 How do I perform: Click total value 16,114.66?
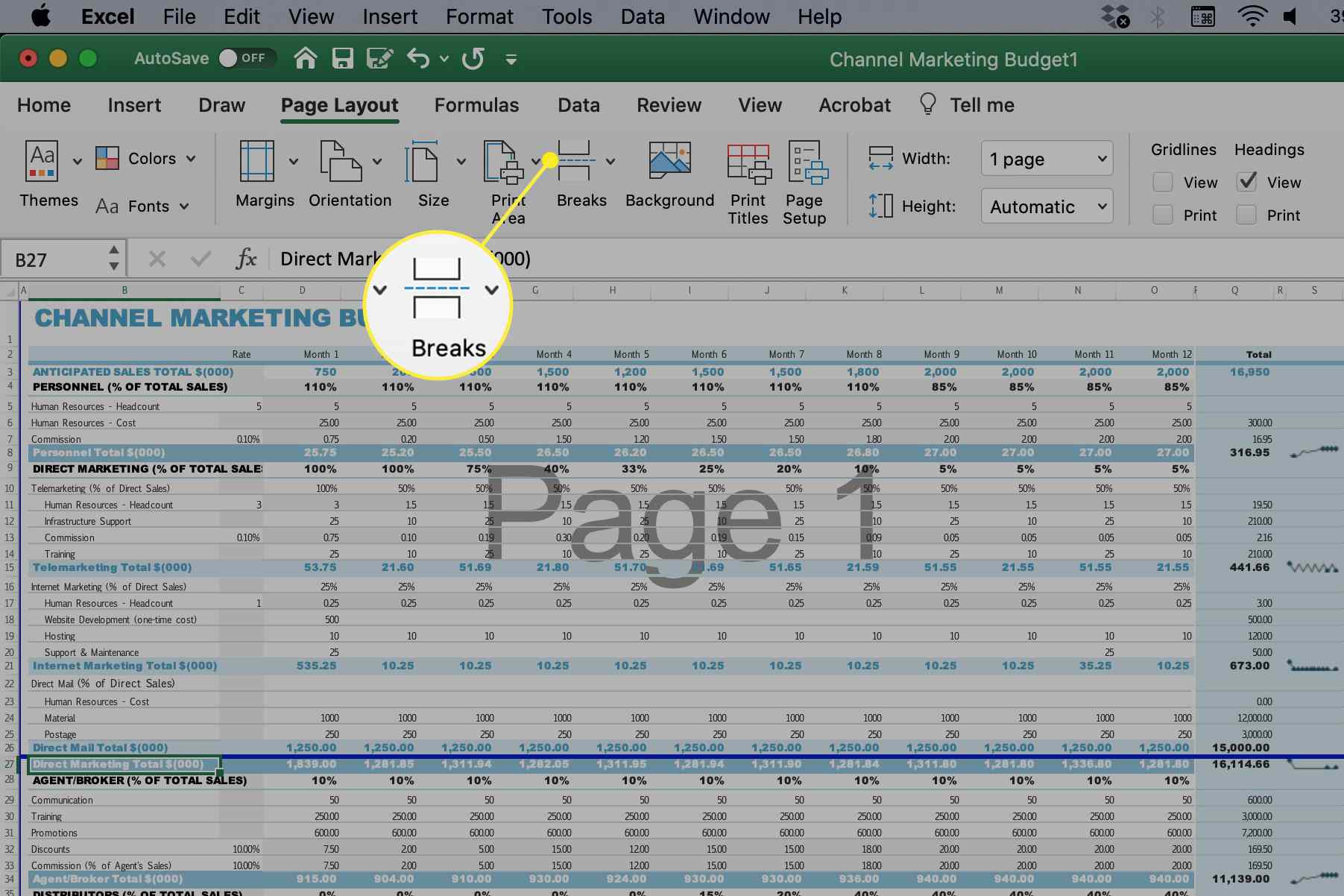(1240, 764)
